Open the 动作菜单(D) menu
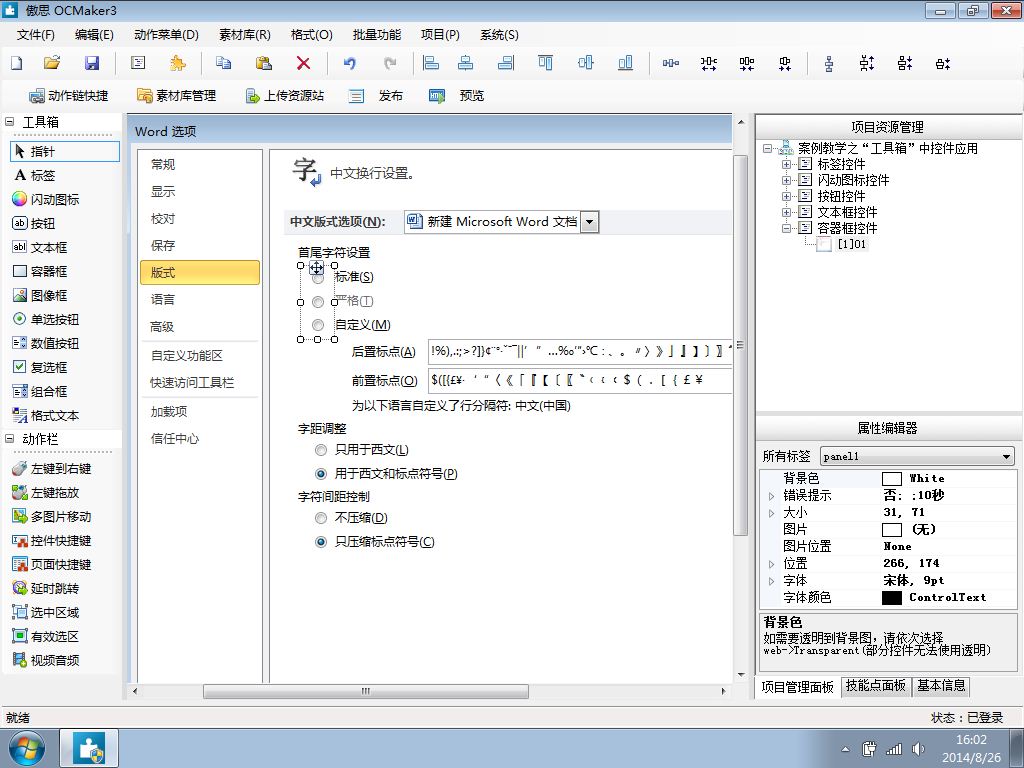The image size is (1024, 768). (x=166, y=35)
